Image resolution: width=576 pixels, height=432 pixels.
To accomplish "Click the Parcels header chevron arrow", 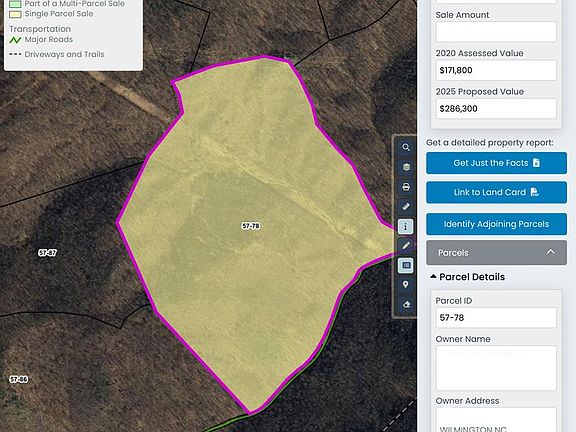I will coord(551,252).
